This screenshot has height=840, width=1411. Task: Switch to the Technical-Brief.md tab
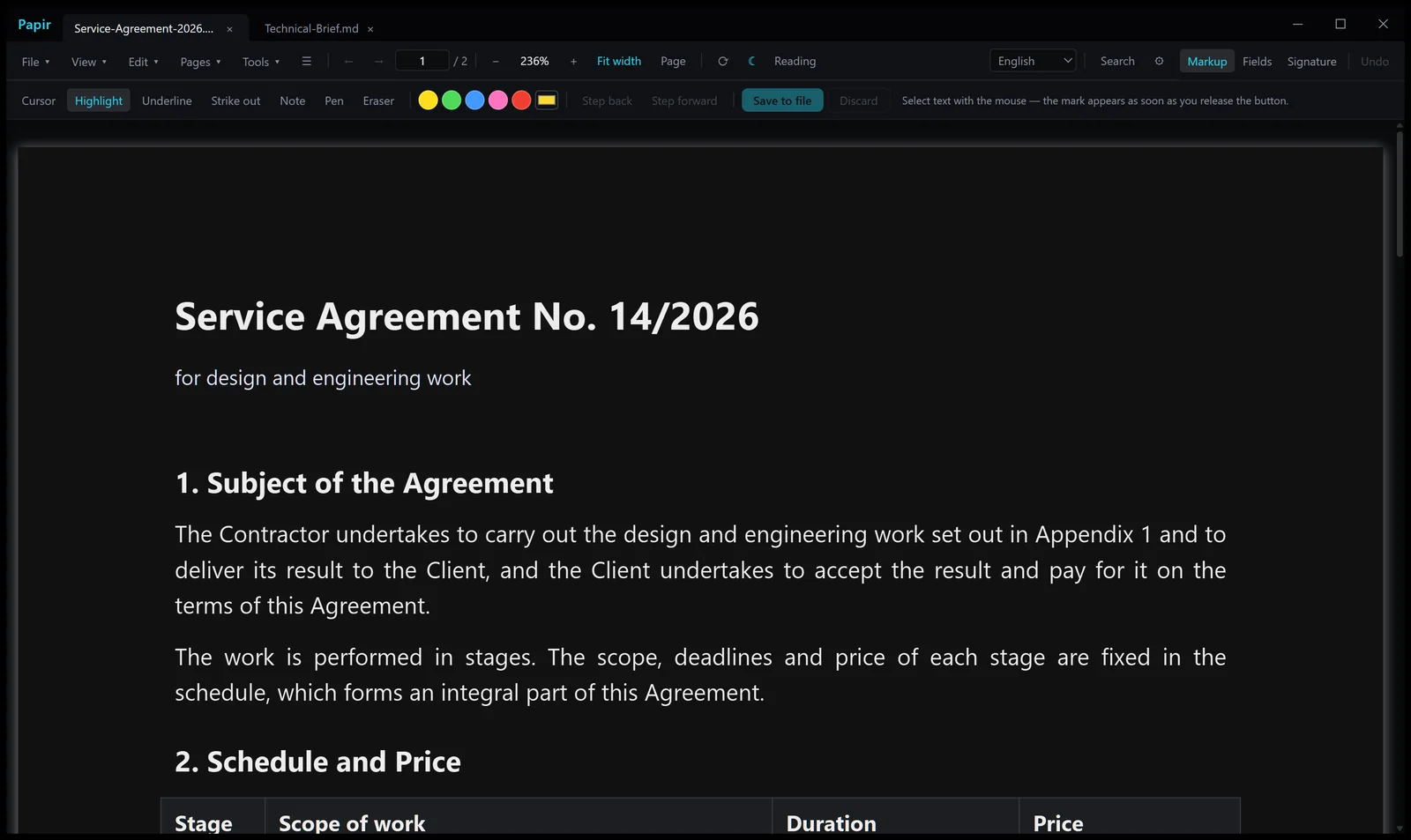(311, 29)
